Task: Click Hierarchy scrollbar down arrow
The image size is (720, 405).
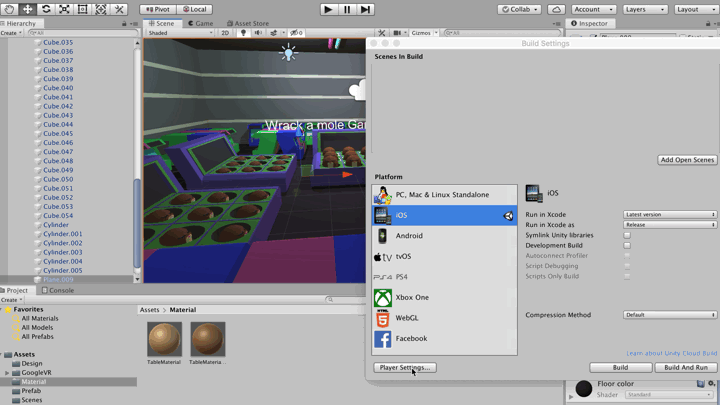Action: point(137,279)
